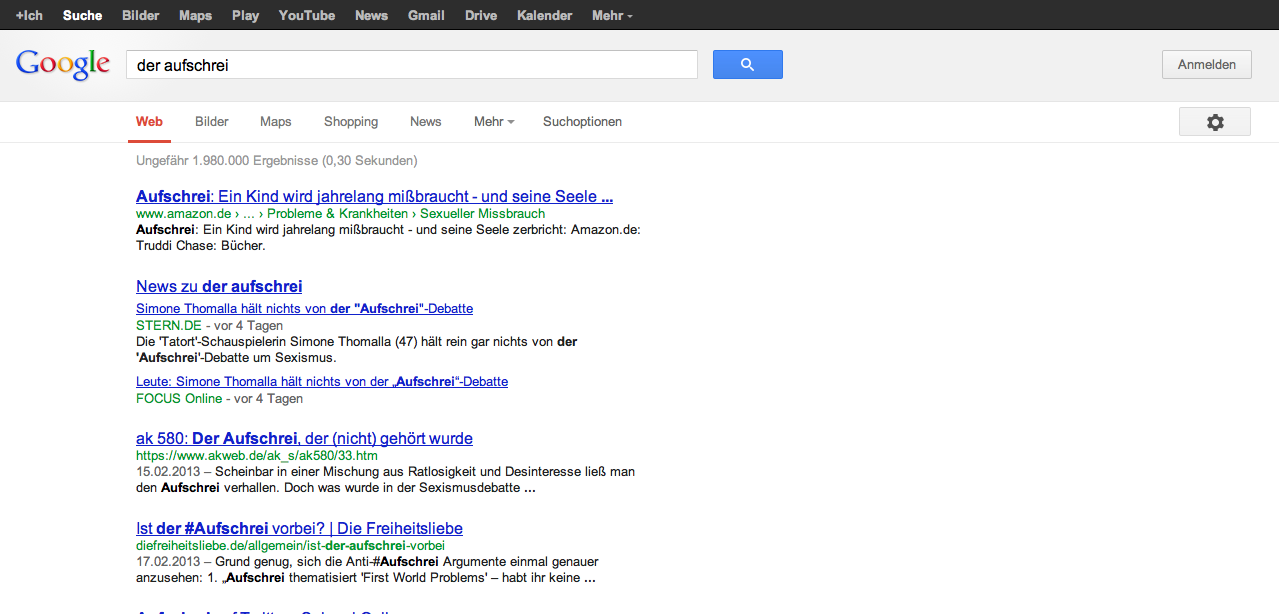The height and width of the screenshot is (614, 1279).
Task: Open Gmail from the top navigation bar
Action: [x=426, y=15]
